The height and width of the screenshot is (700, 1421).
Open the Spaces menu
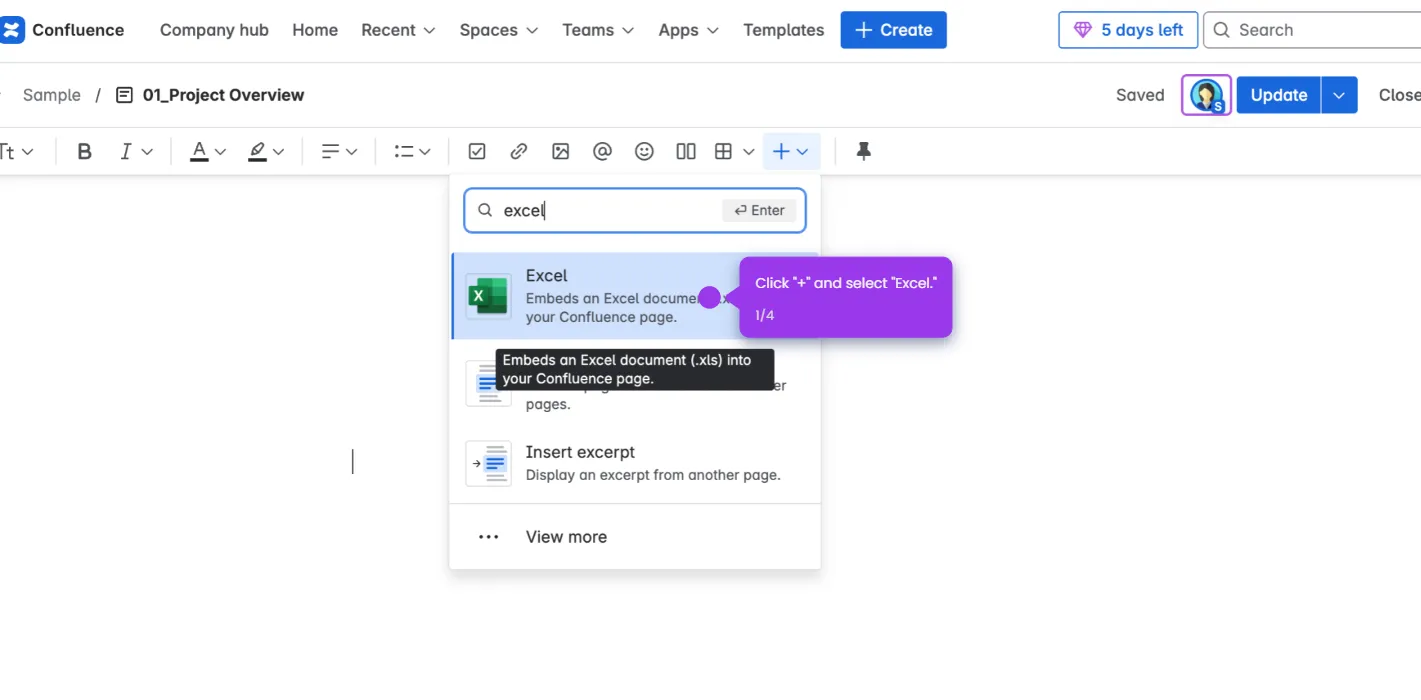pos(499,30)
